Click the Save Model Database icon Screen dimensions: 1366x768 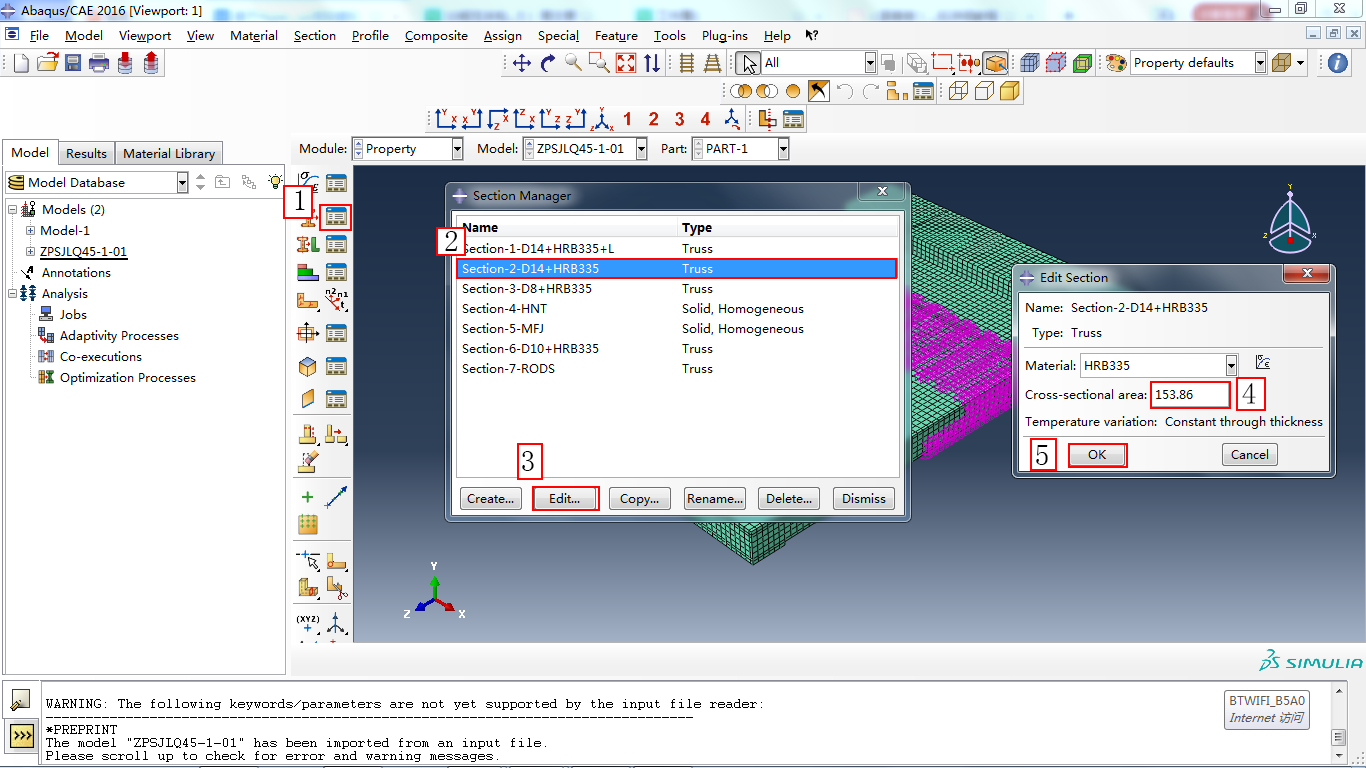(x=73, y=63)
